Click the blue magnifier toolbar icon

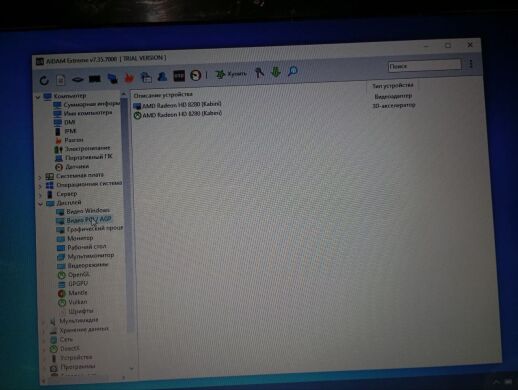click(292, 71)
